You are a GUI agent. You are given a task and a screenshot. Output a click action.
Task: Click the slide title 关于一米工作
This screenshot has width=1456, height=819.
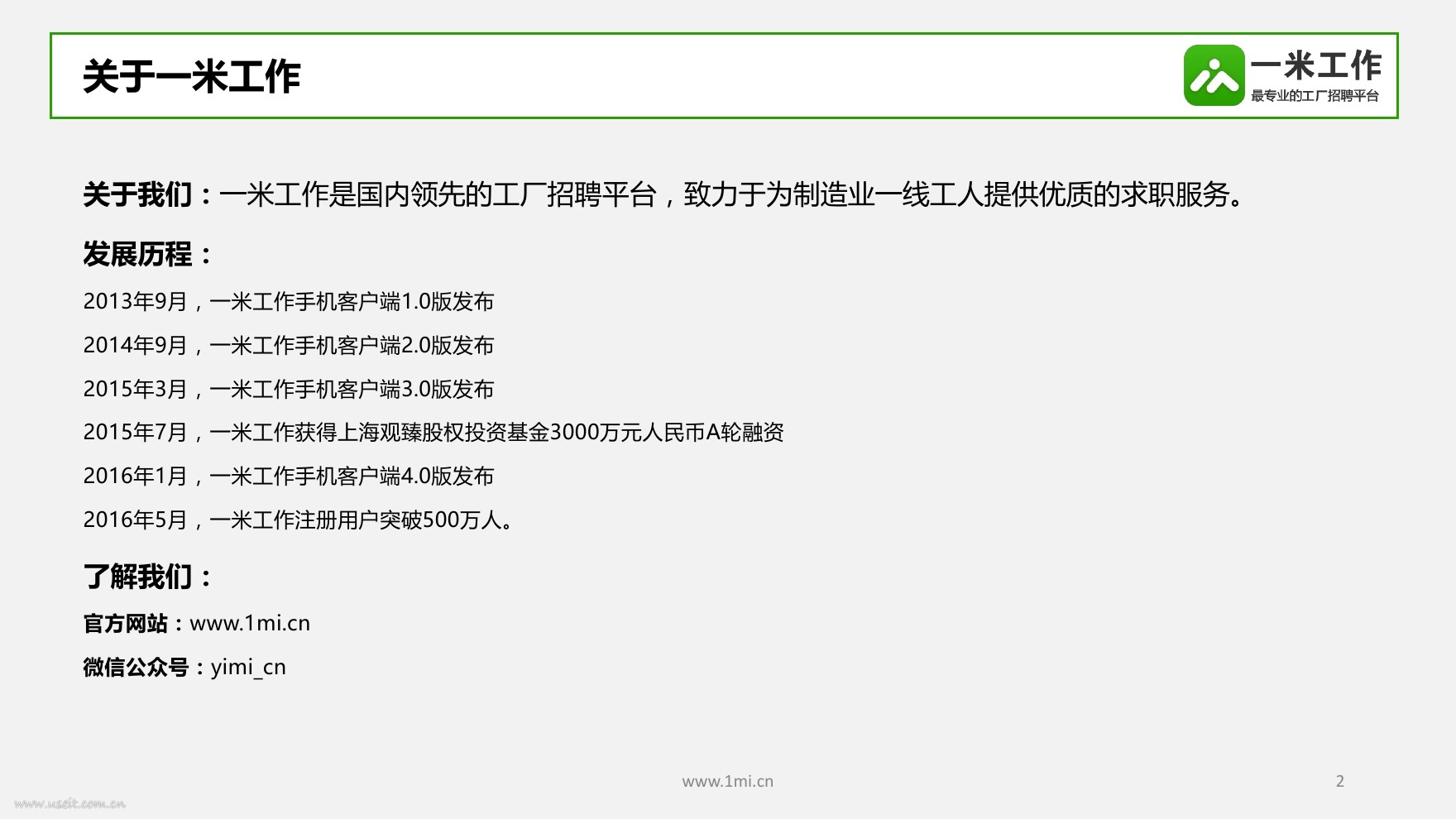[x=191, y=77]
